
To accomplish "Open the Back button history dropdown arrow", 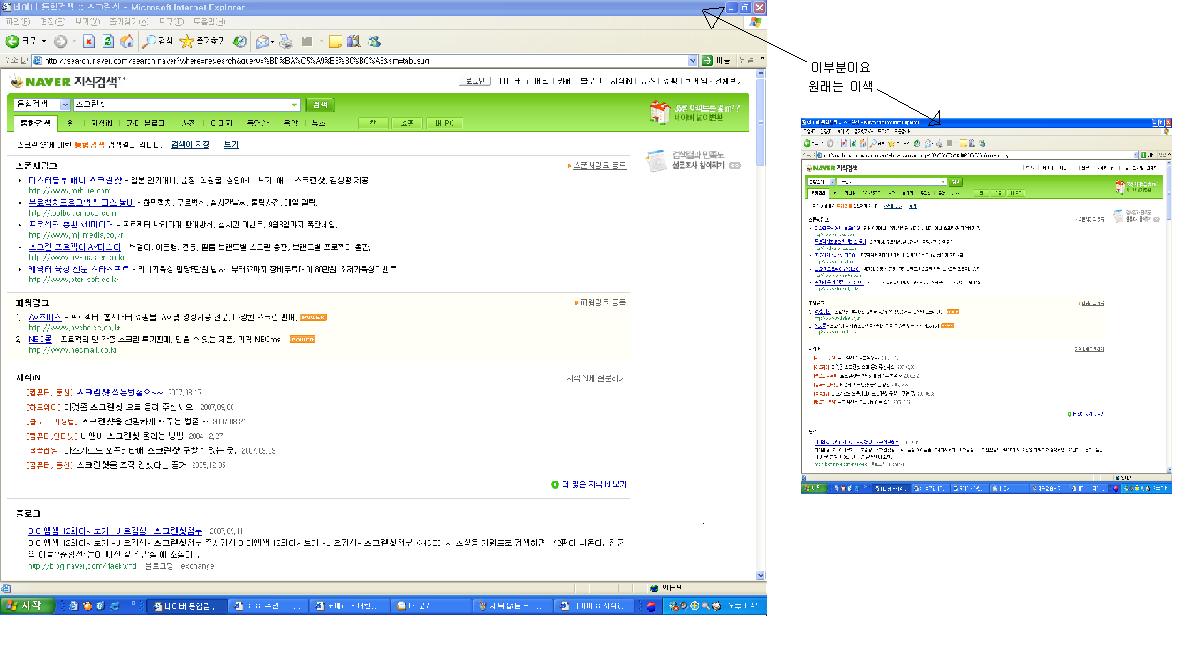I will 44,41.
